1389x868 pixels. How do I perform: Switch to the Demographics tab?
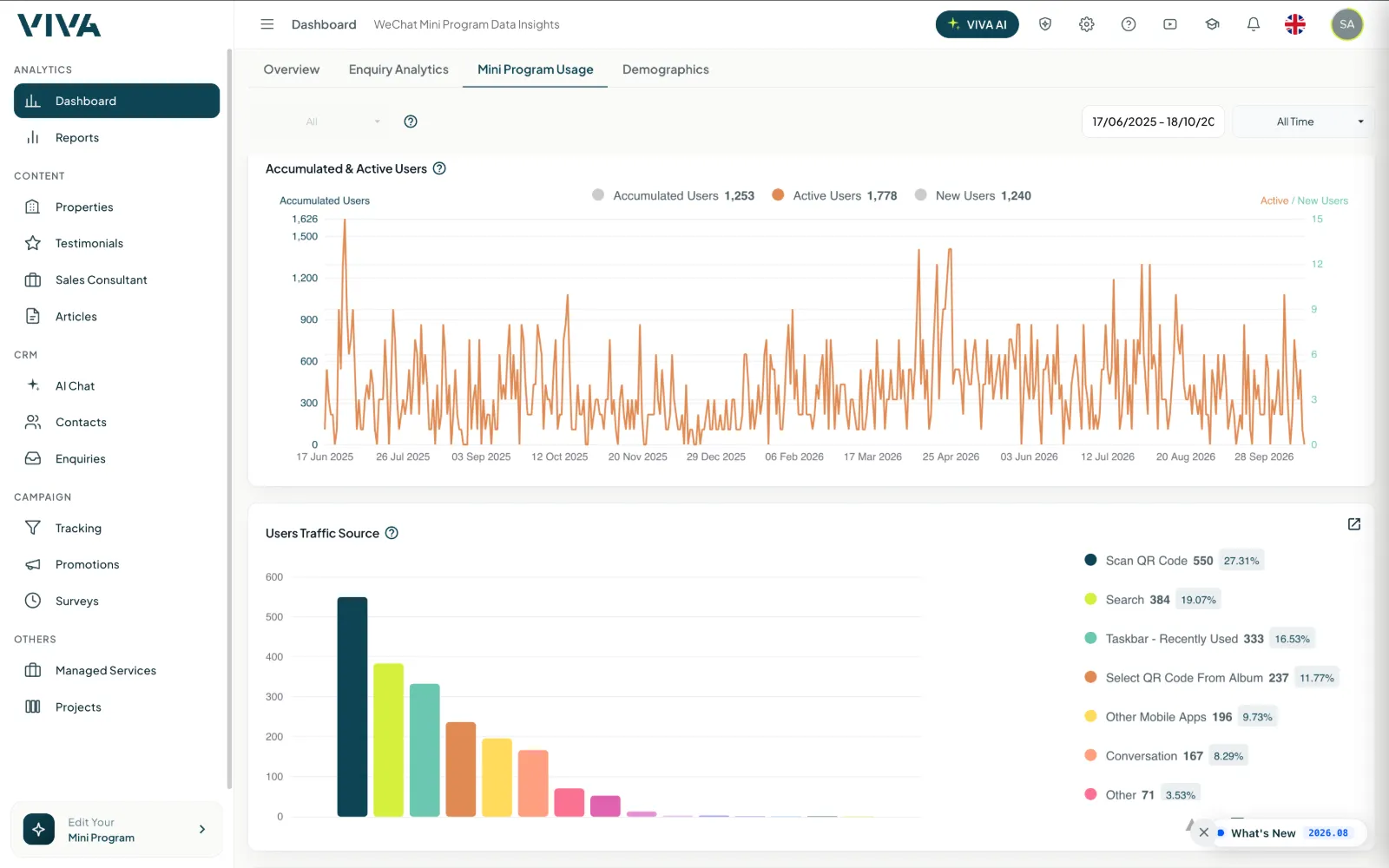tap(666, 69)
